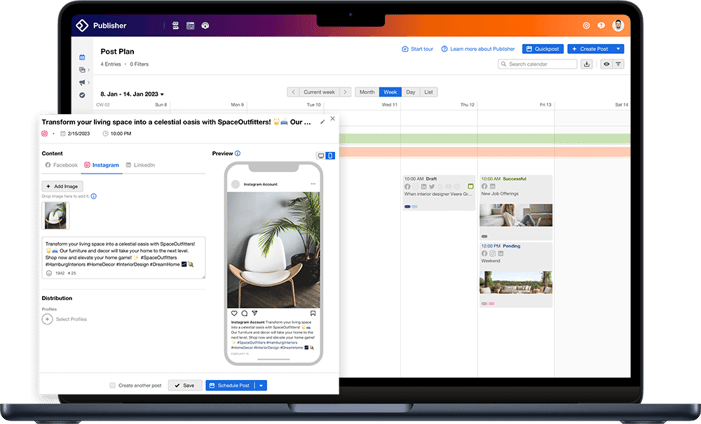701x424 pixels.
Task: Click the Save button
Action: [x=185, y=385]
